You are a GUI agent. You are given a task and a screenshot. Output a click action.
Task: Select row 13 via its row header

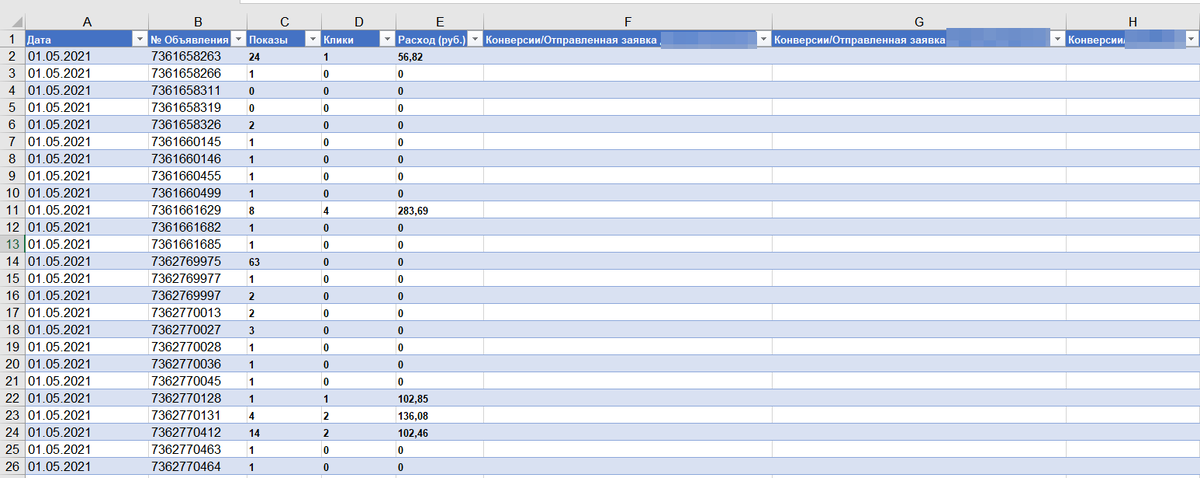tap(13, 244)
